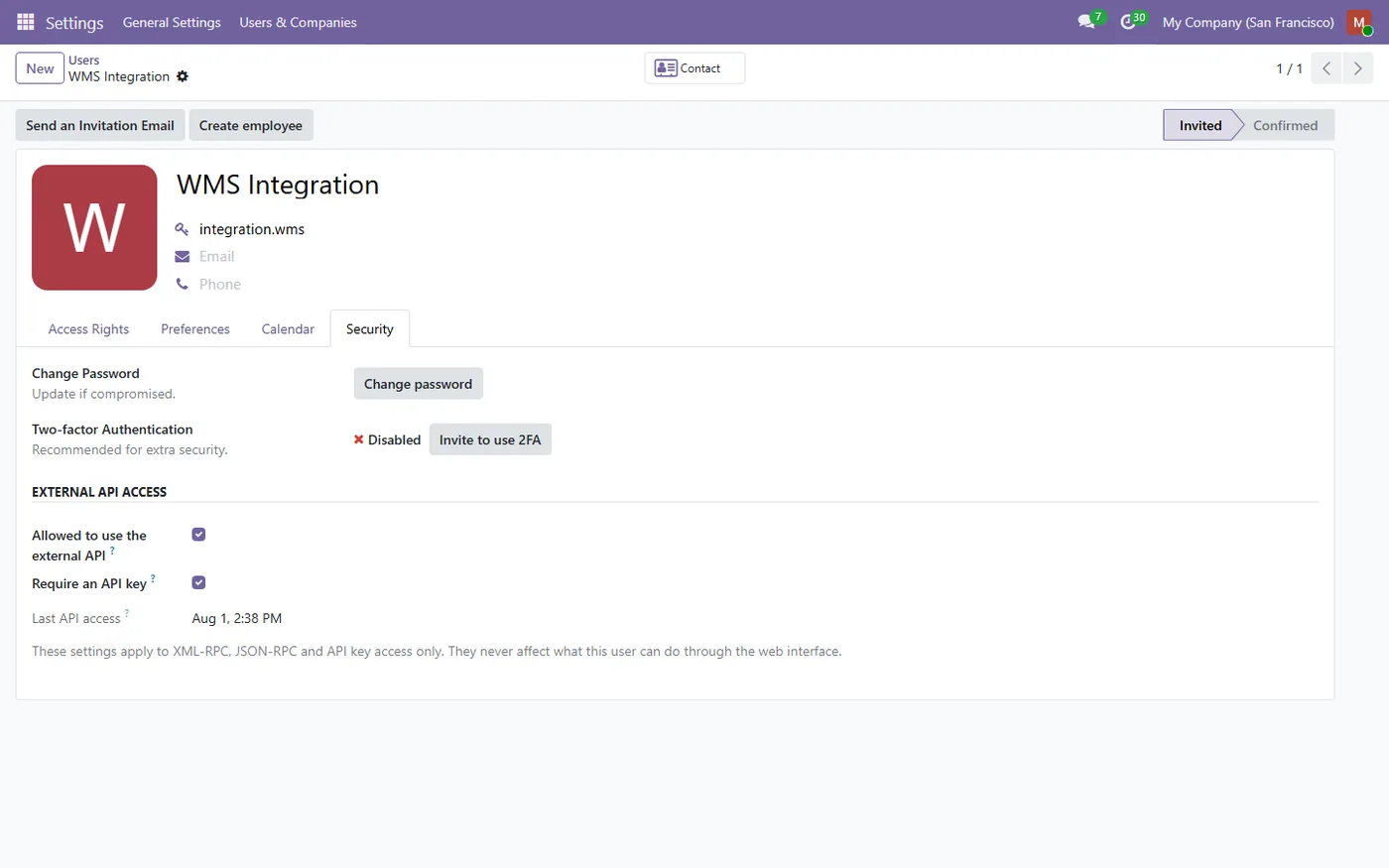
Task: Click the key icon next to login
Action: [182, 229]
